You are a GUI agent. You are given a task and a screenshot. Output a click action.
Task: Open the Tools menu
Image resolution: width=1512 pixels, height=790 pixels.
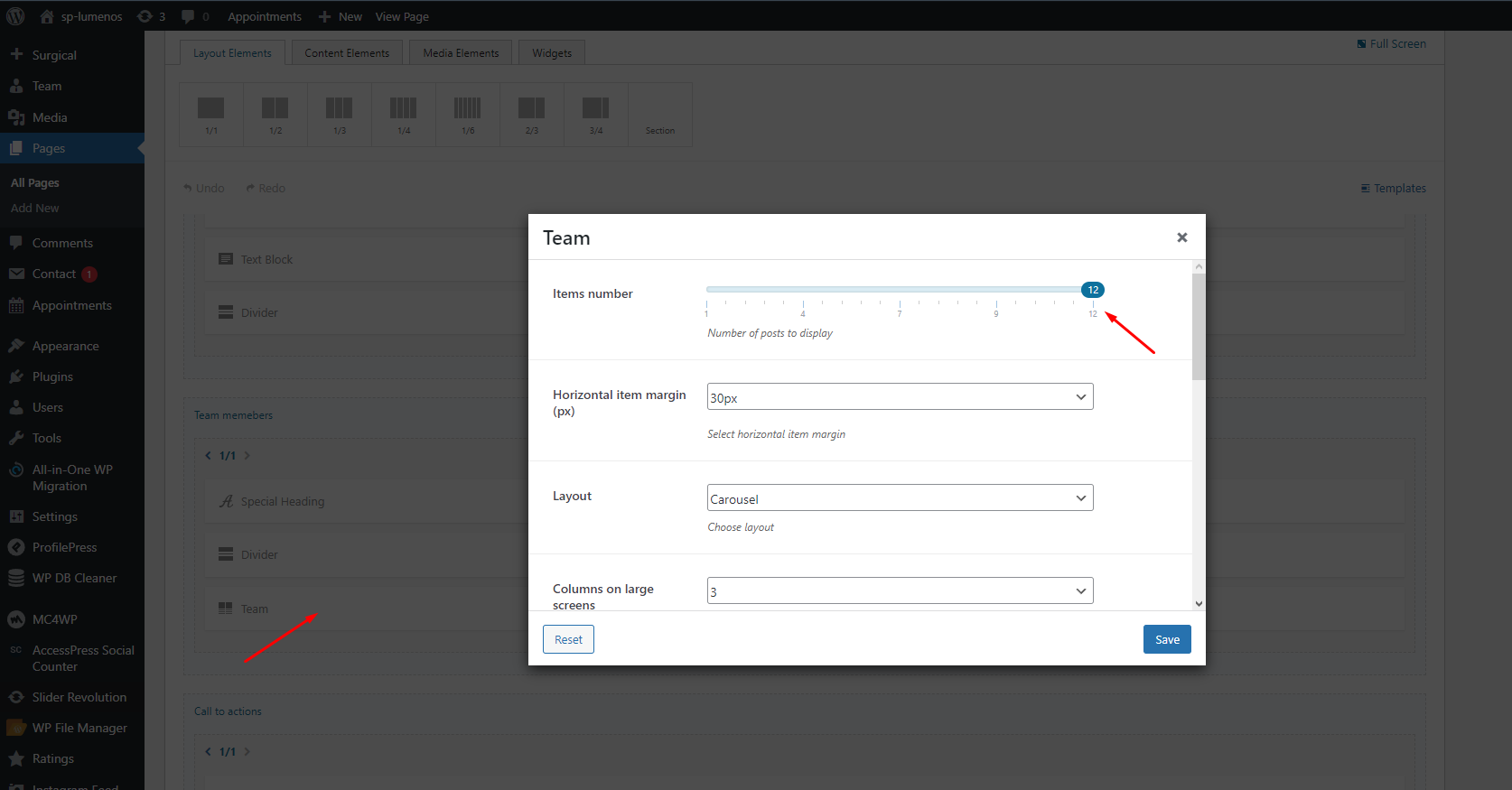tap(72, 438)
